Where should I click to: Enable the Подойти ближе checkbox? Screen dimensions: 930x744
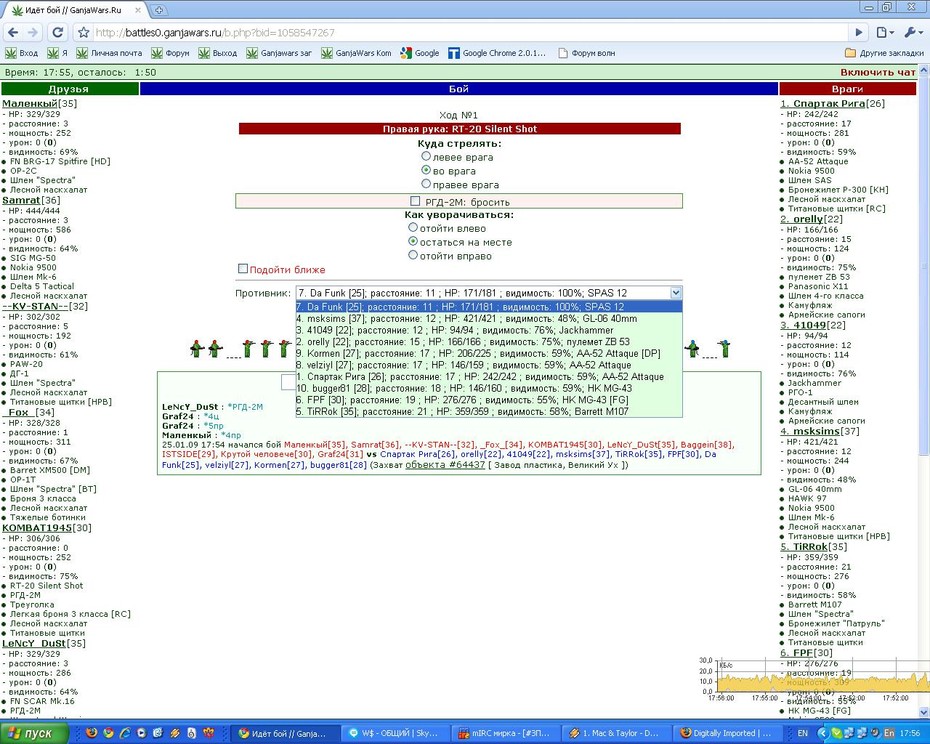243,269
